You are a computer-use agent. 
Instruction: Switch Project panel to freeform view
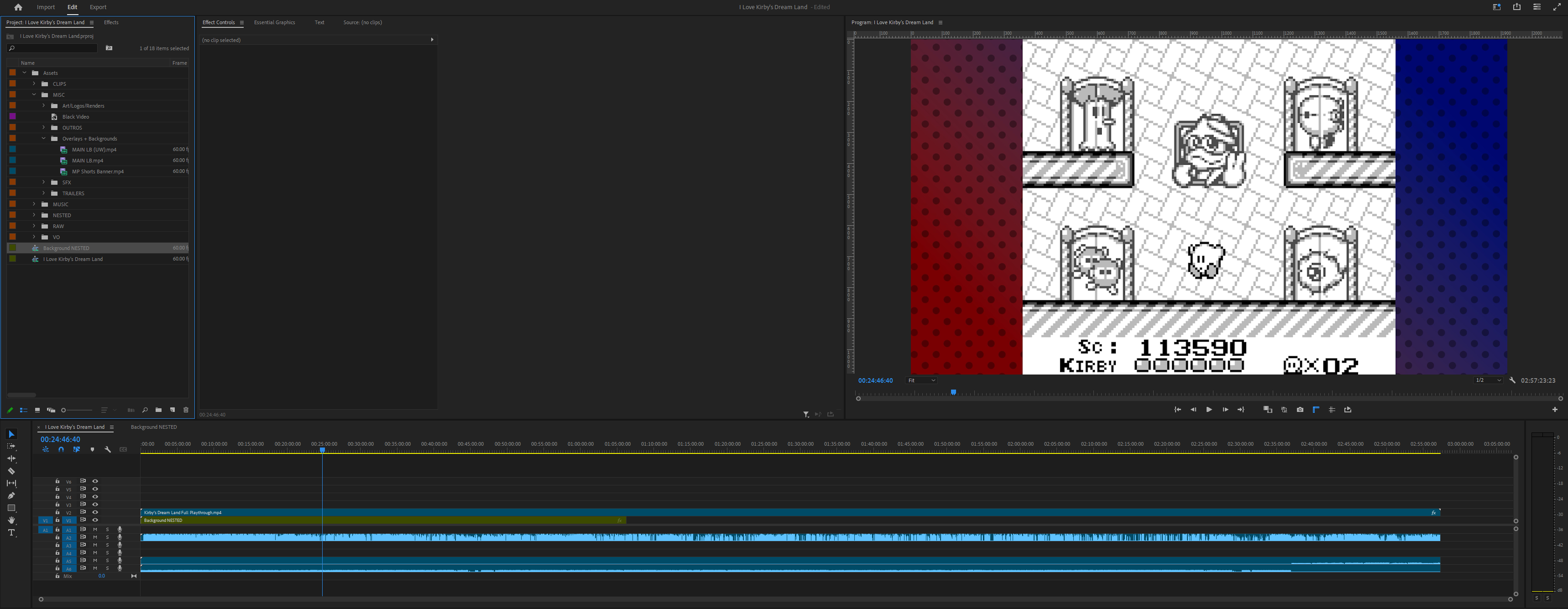51,410
